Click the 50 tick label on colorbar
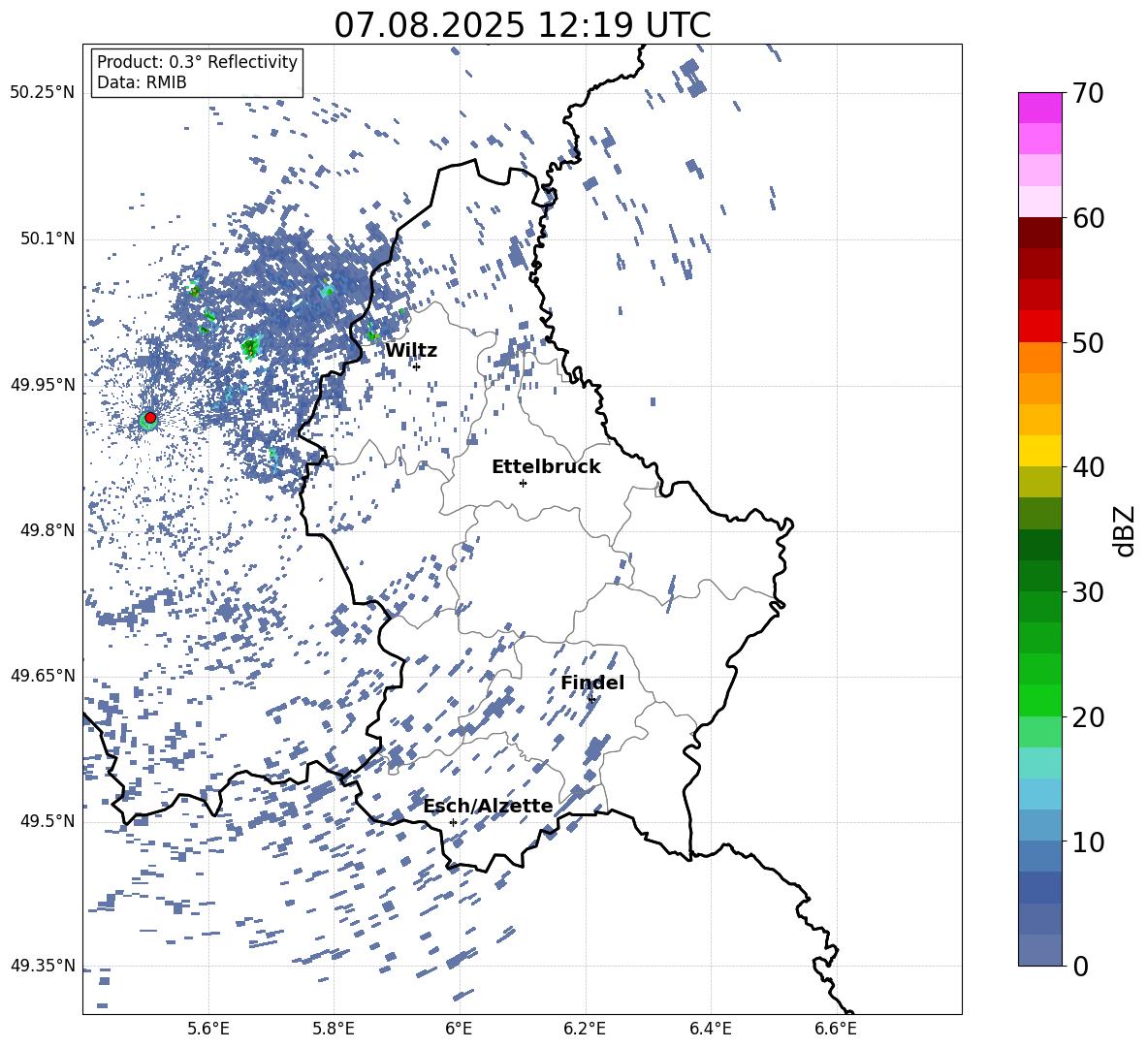Image resolution: width=1148 pixels, height=1048 pixels. tap(1089, 342)
